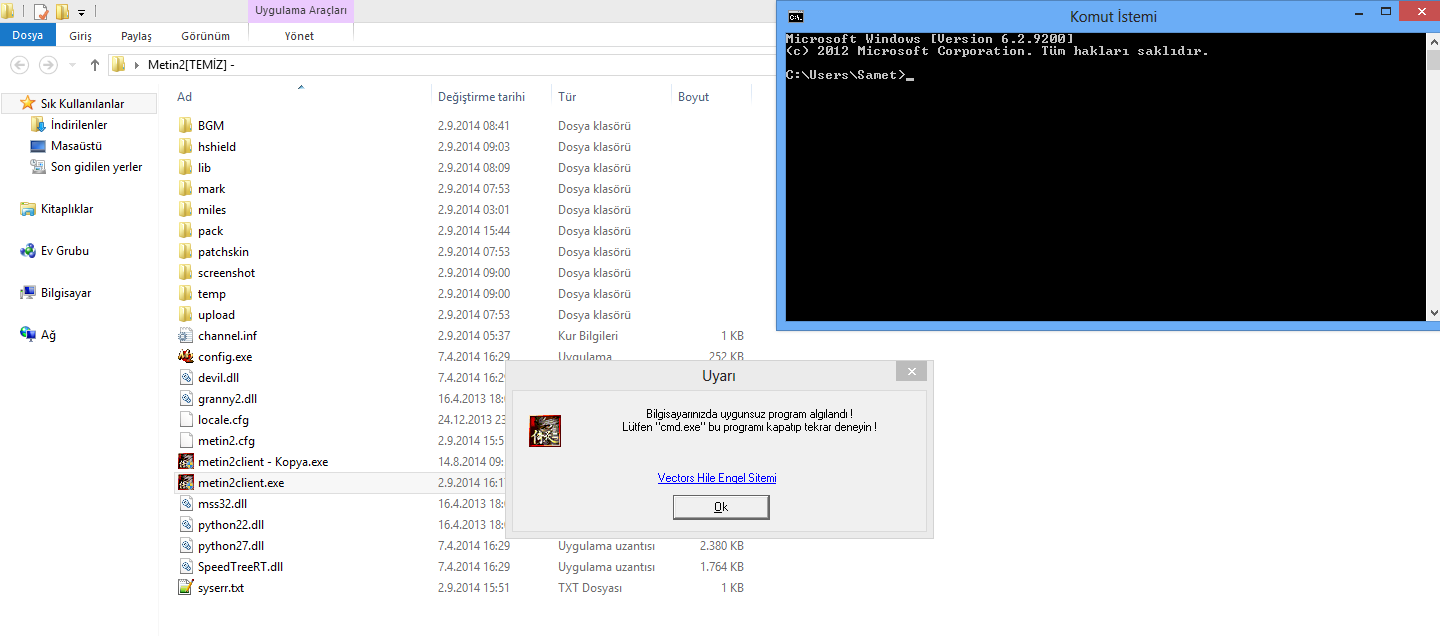This screenshot has height=636, width=1440.
Task: Click the Properties quick access icon
Action: click(41, 12)
